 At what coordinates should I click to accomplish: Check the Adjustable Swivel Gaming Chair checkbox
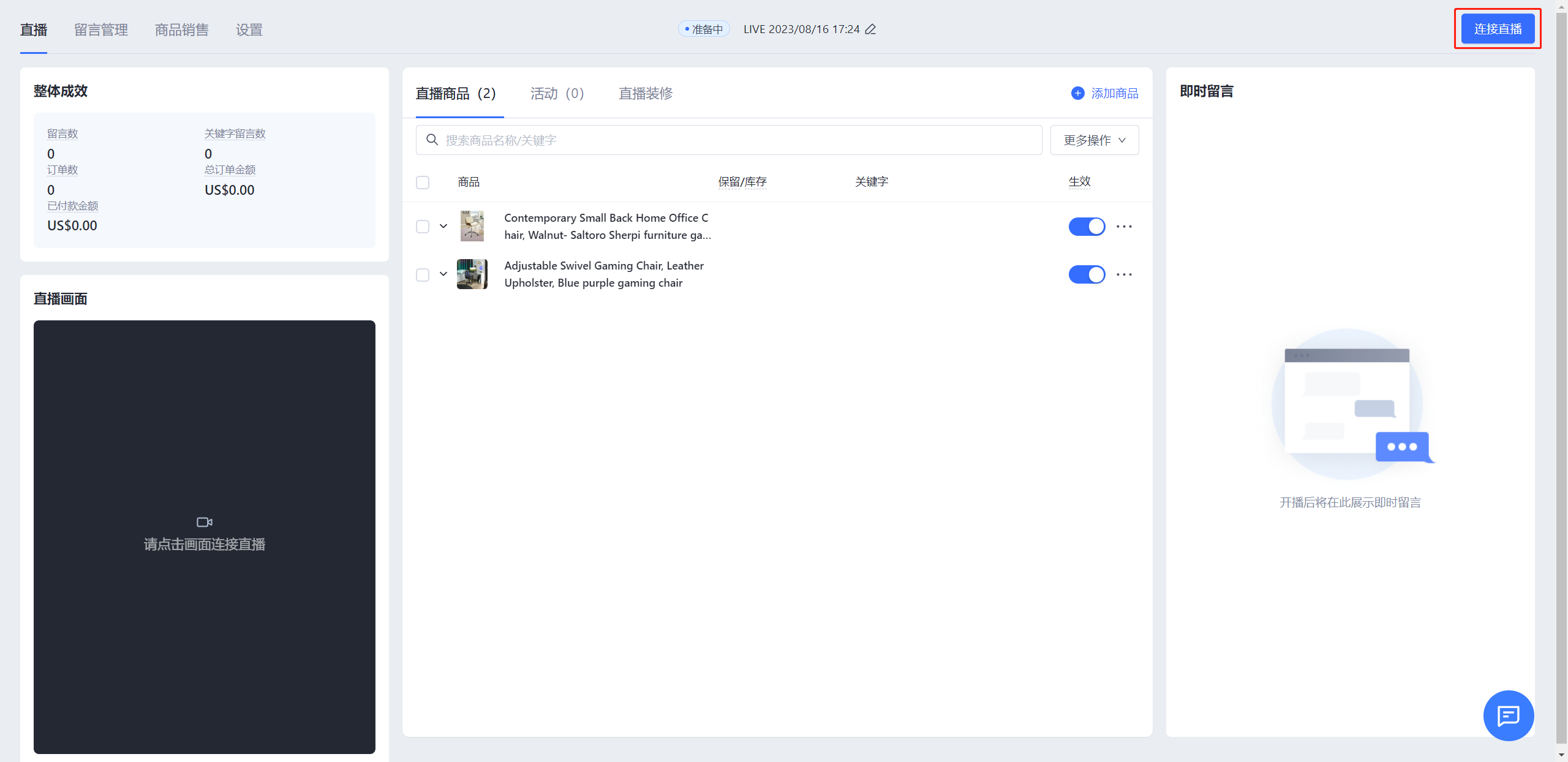[423, 274]
